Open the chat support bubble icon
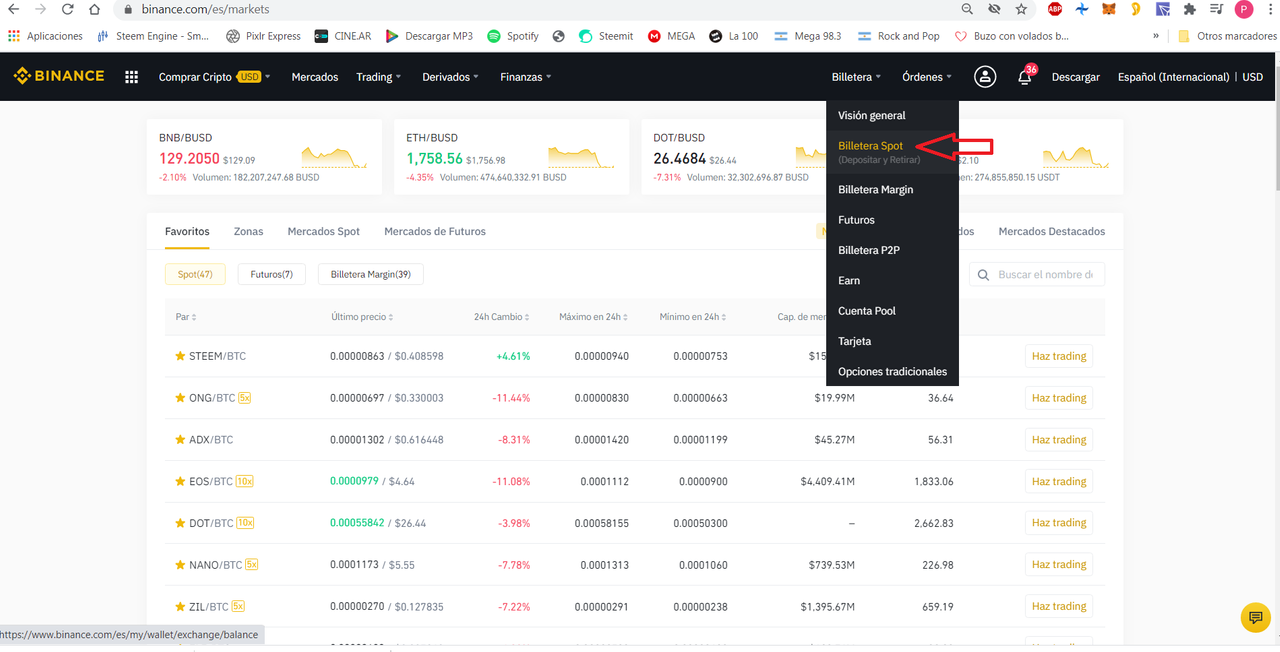1280x652 pixels. 1255,618
